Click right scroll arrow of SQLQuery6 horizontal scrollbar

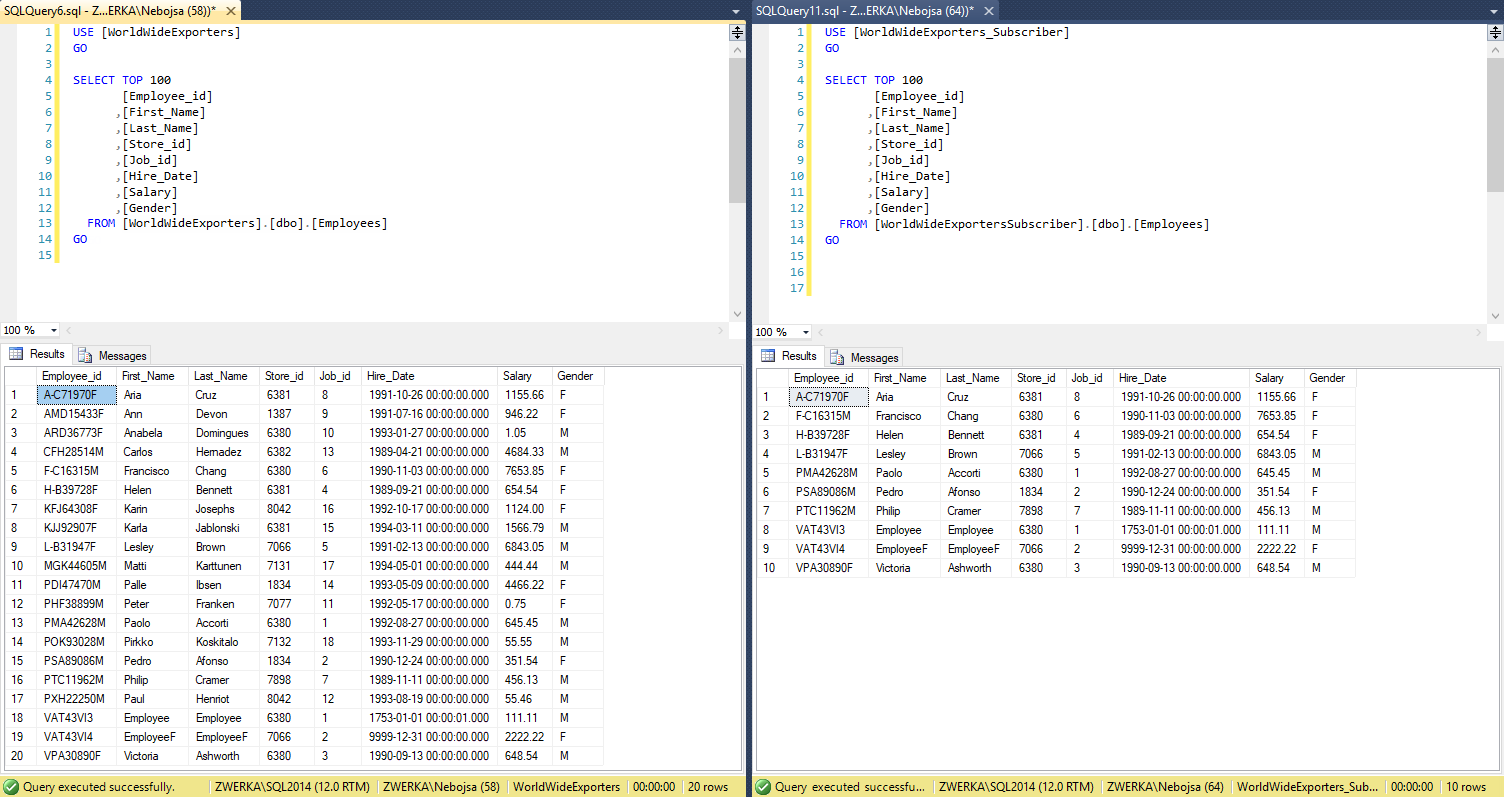(x=721, y=330)
